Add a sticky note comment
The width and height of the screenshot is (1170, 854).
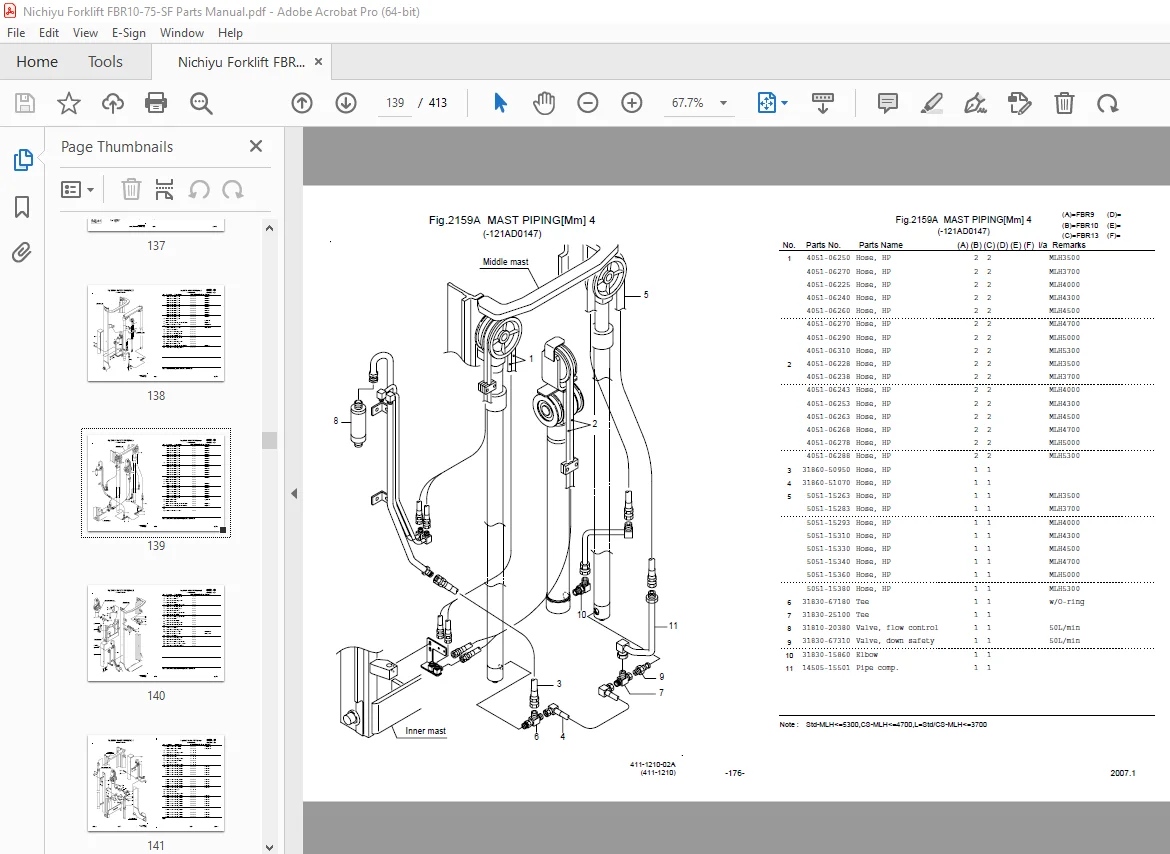[x=887, y=103]
